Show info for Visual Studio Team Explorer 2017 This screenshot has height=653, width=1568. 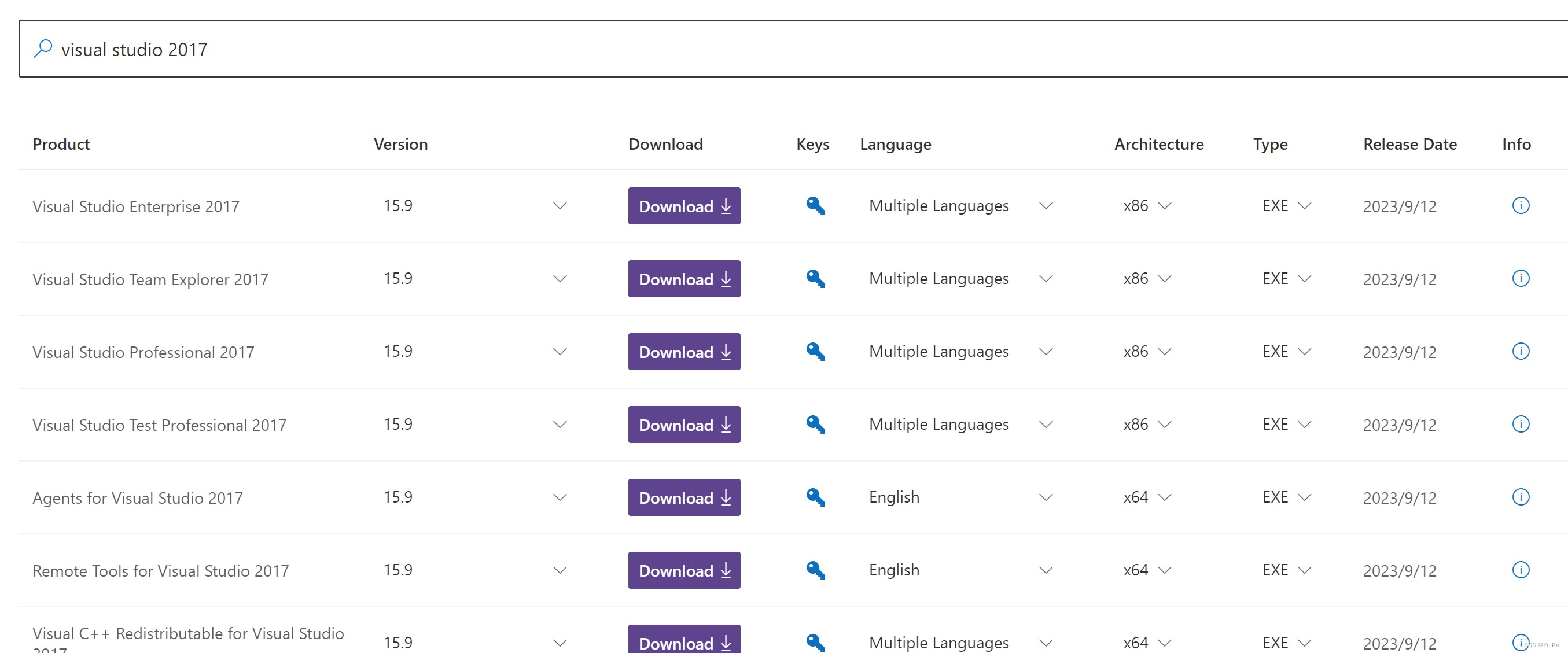1520,279
